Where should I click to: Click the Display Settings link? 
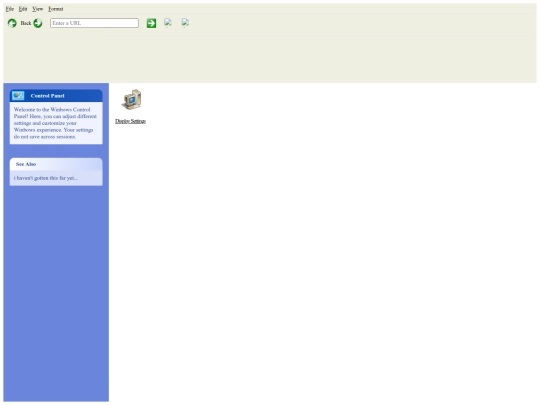tap(131, 121)
